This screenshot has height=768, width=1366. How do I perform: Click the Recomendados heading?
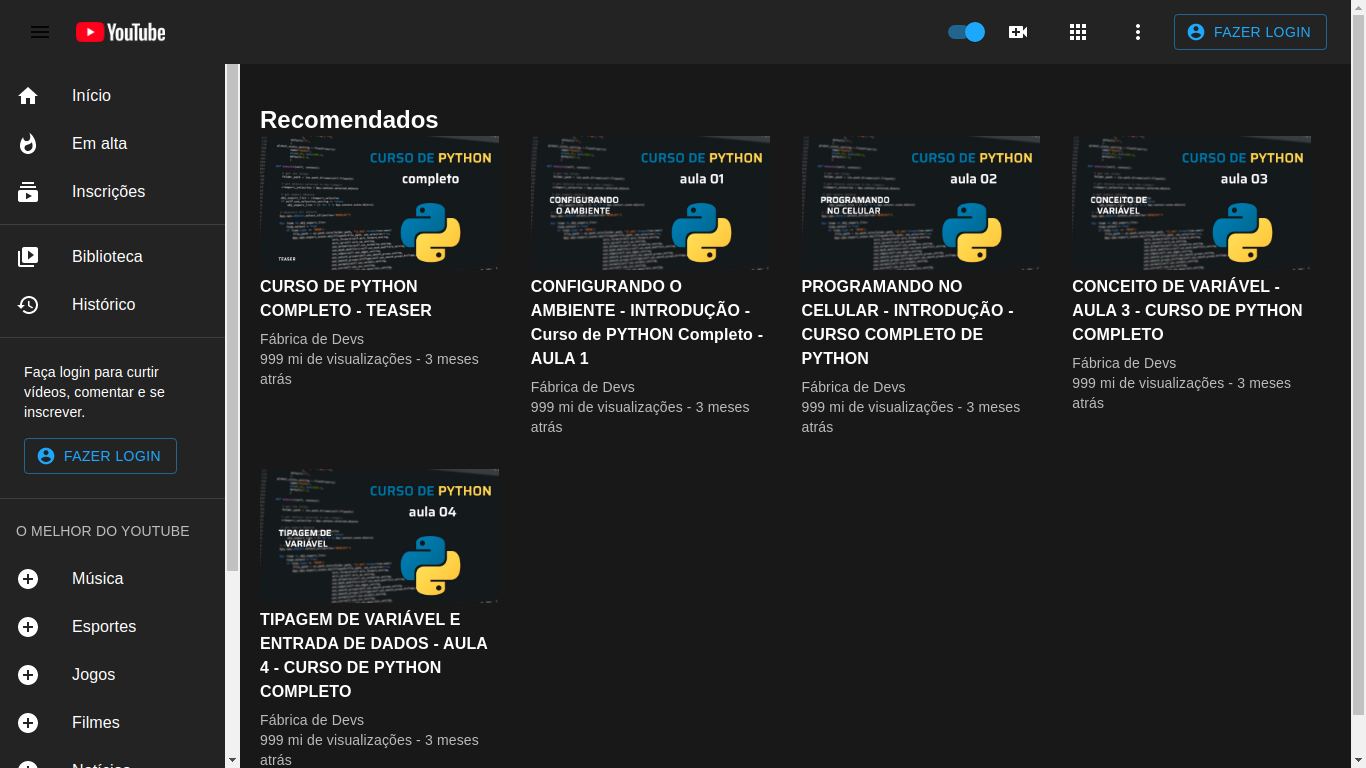349,120
